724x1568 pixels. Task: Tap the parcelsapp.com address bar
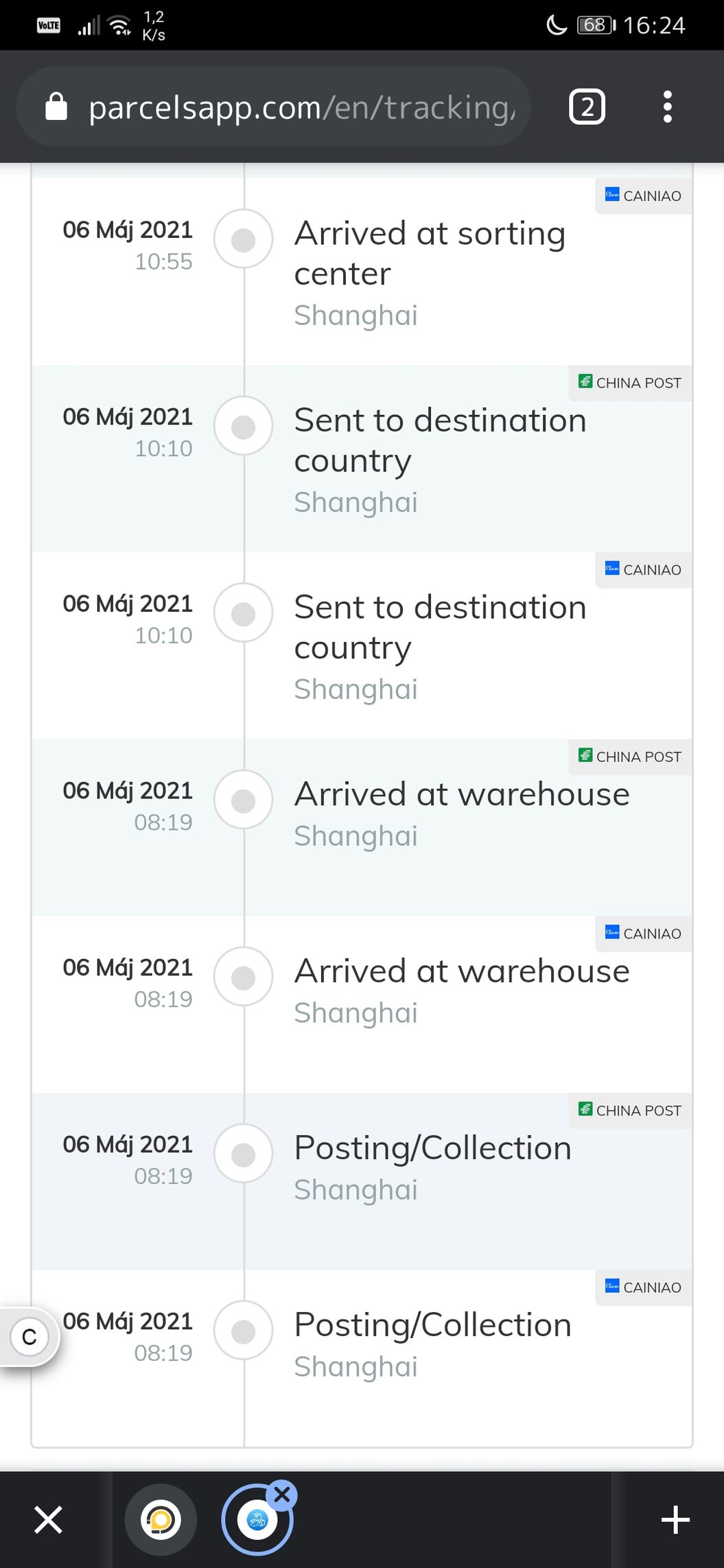273,107
